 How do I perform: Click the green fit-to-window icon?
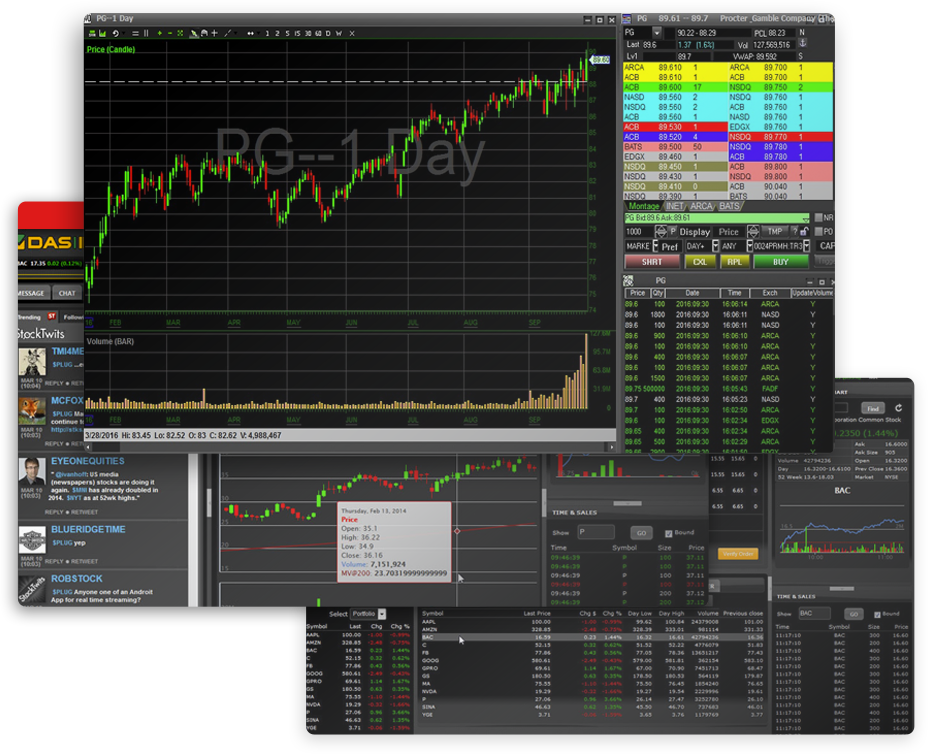pyautogui.click(x=180, y=34)
